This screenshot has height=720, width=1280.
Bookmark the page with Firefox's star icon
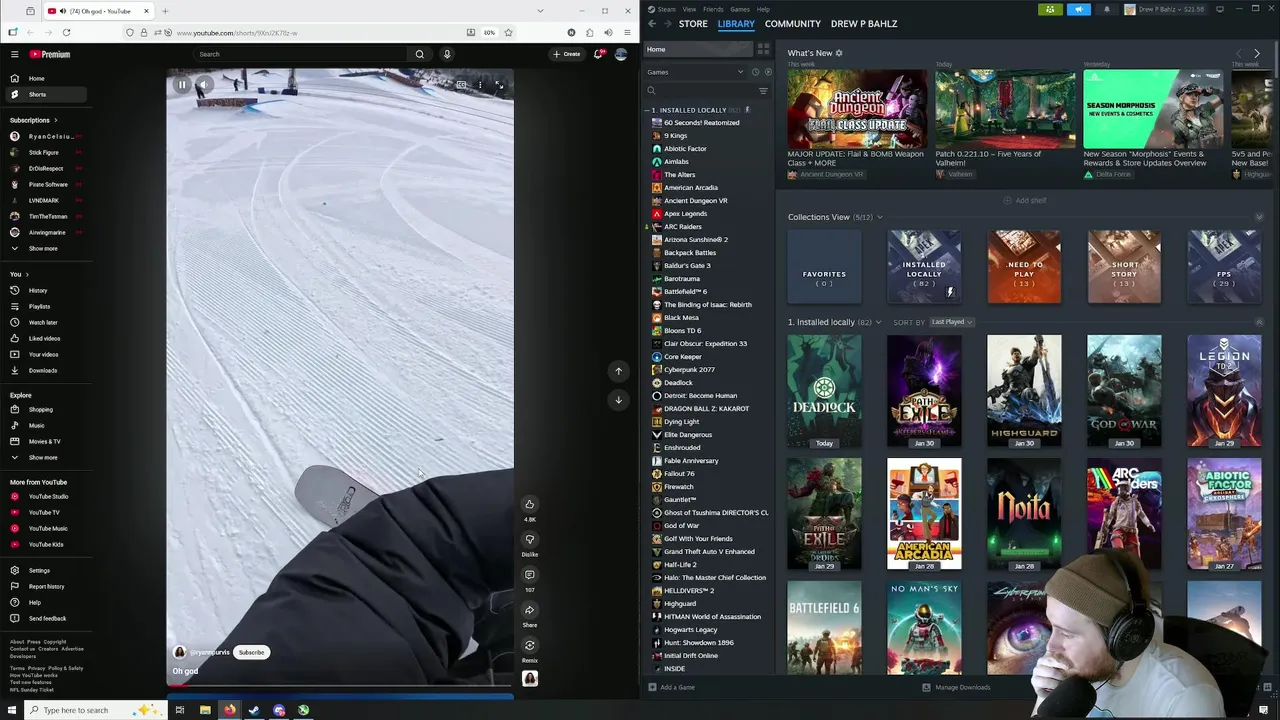tap(508, 32)
